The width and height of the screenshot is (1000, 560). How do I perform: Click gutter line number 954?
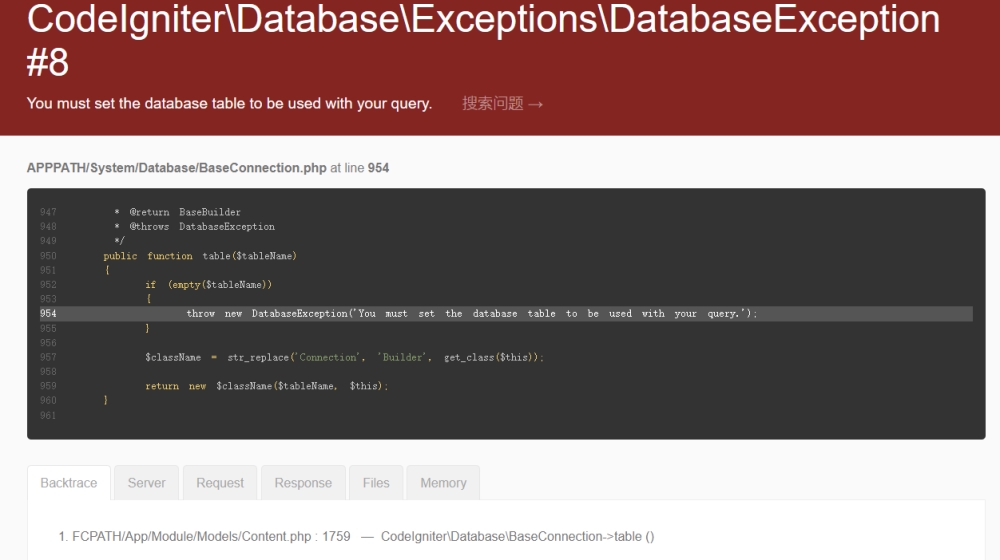pos(48,314)
